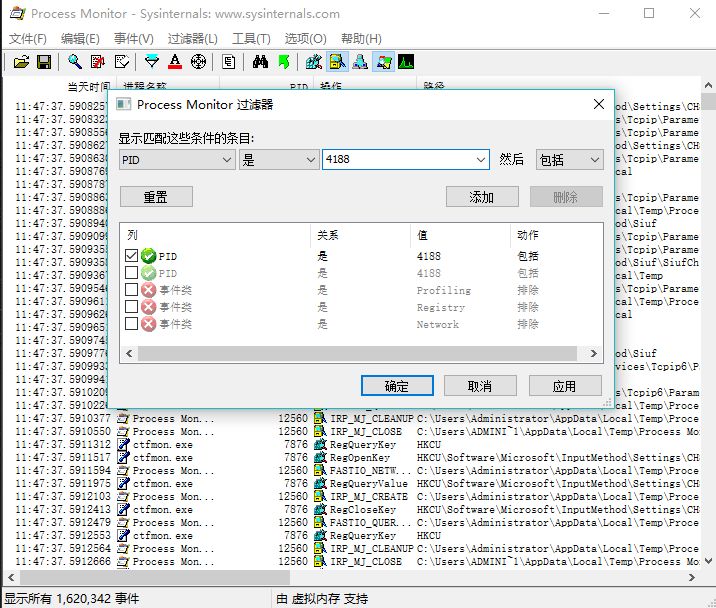Image resolution: width=716 pixels, height=608 pixels.
Task: Click the green Jump To Object arrow icon
Action: [x=284, y=62]
